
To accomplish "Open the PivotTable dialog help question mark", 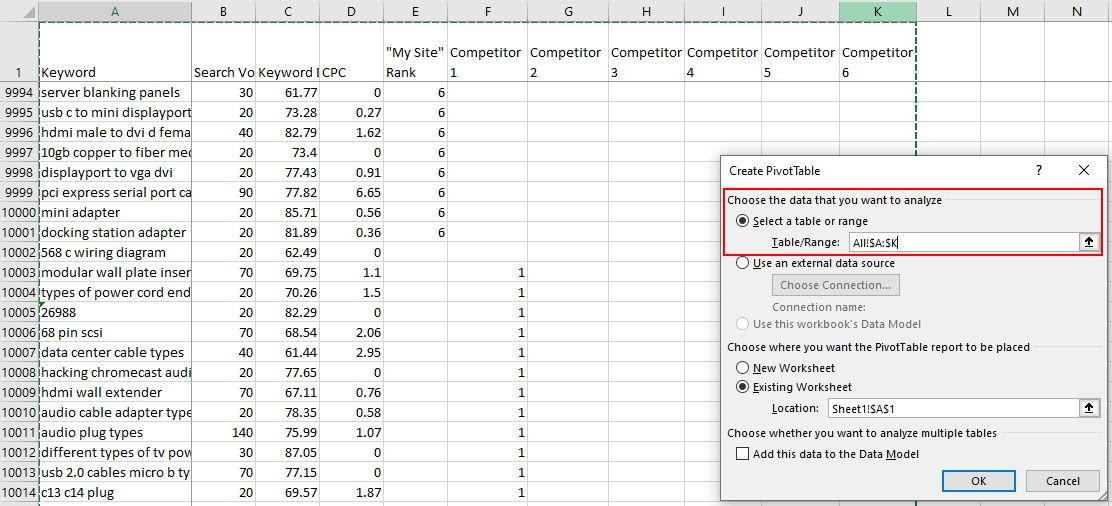I will tap(1038, 171).
